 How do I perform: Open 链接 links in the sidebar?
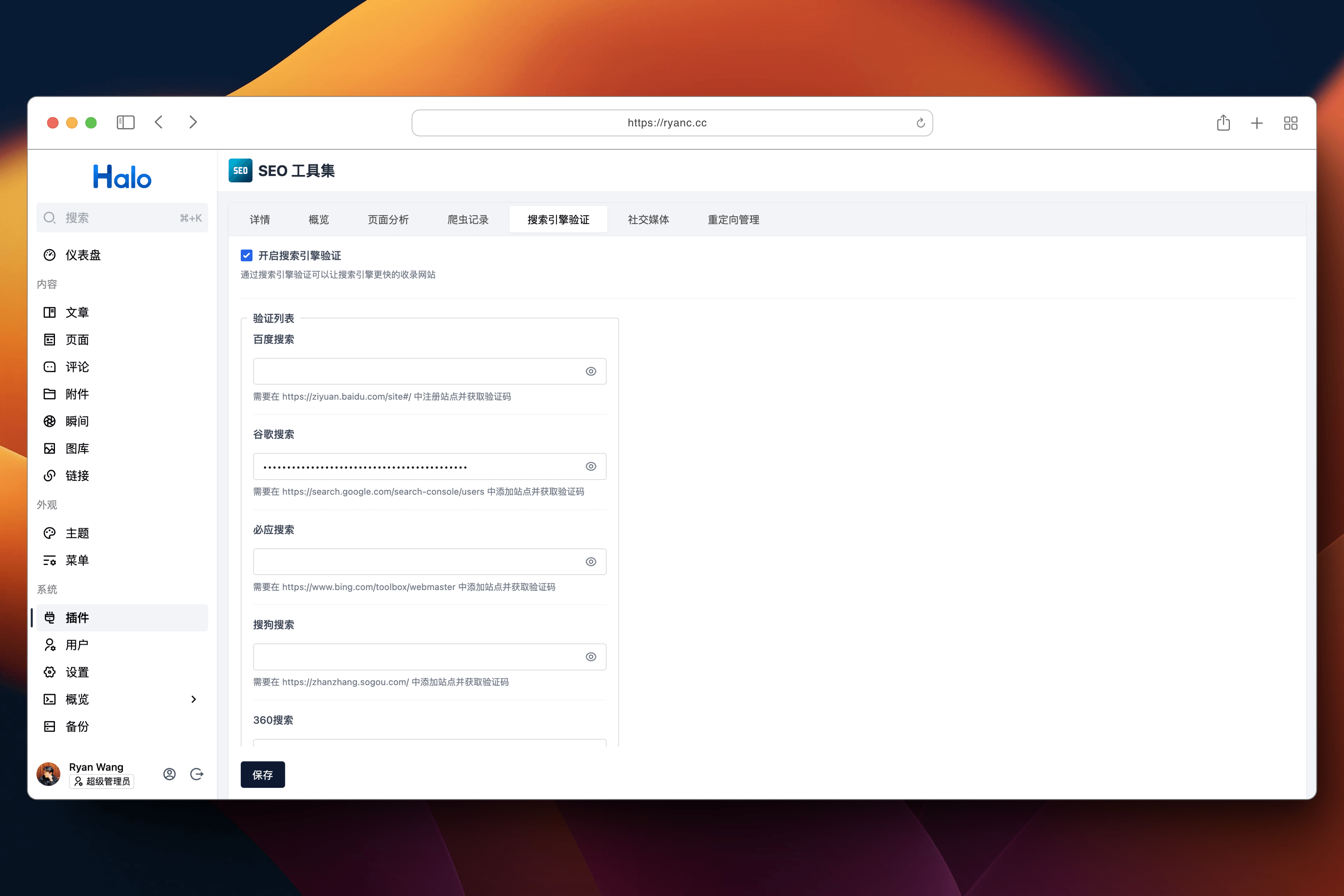click(x=122, y=475)
